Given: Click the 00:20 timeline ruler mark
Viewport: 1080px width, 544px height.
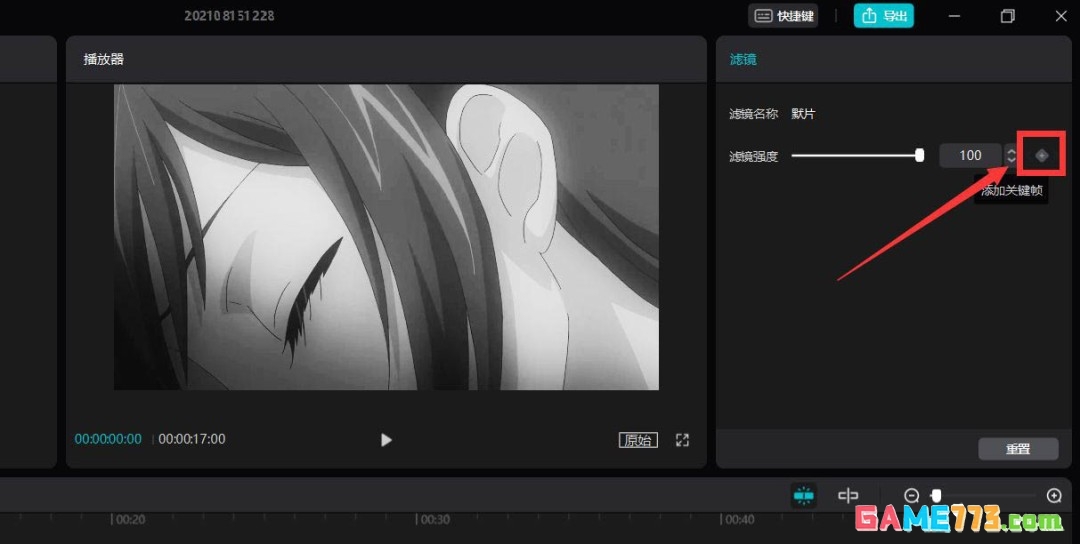Looking at the screenshot, I should click(x=129, y=519).
